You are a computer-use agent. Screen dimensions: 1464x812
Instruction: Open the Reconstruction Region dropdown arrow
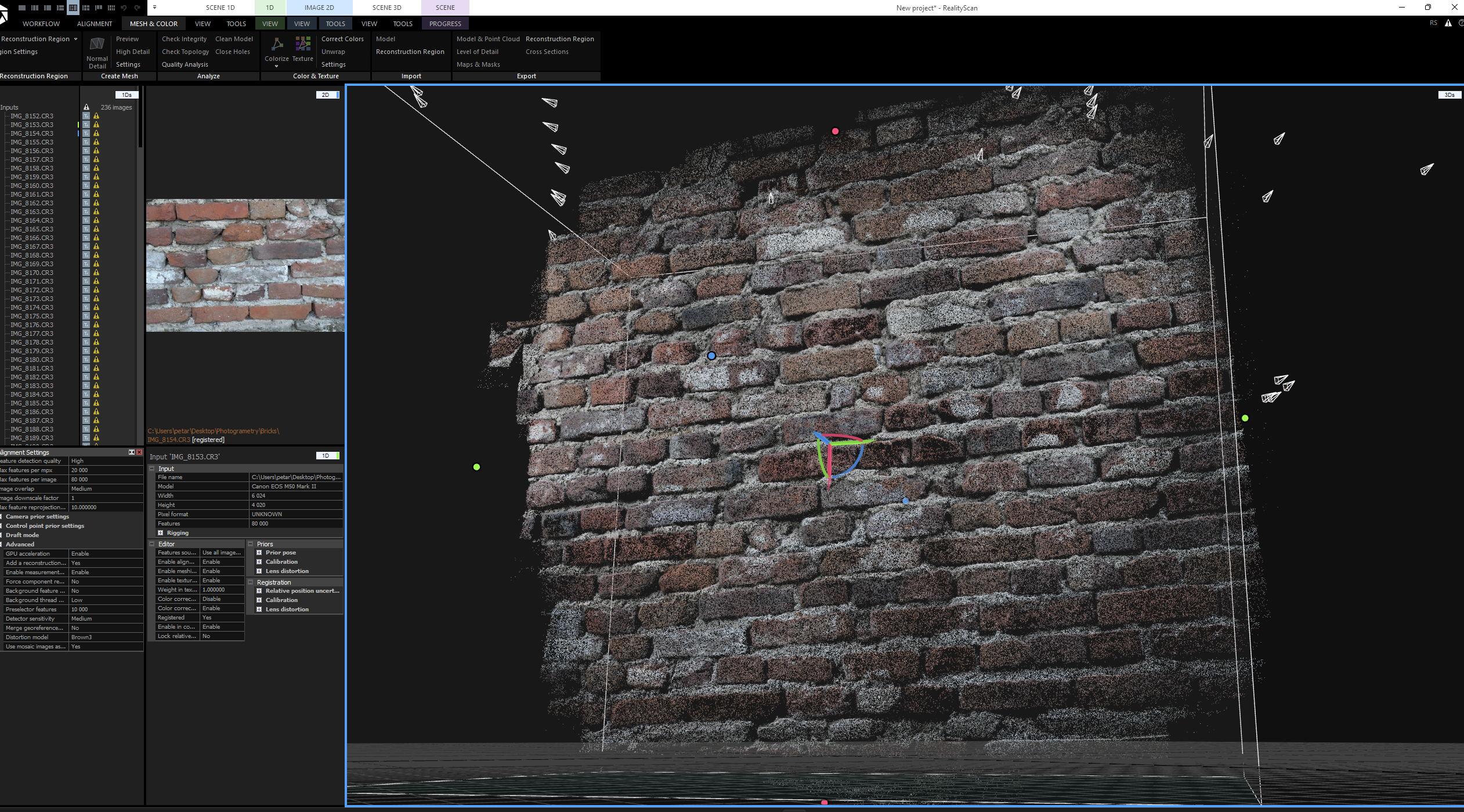pos(75,39)
